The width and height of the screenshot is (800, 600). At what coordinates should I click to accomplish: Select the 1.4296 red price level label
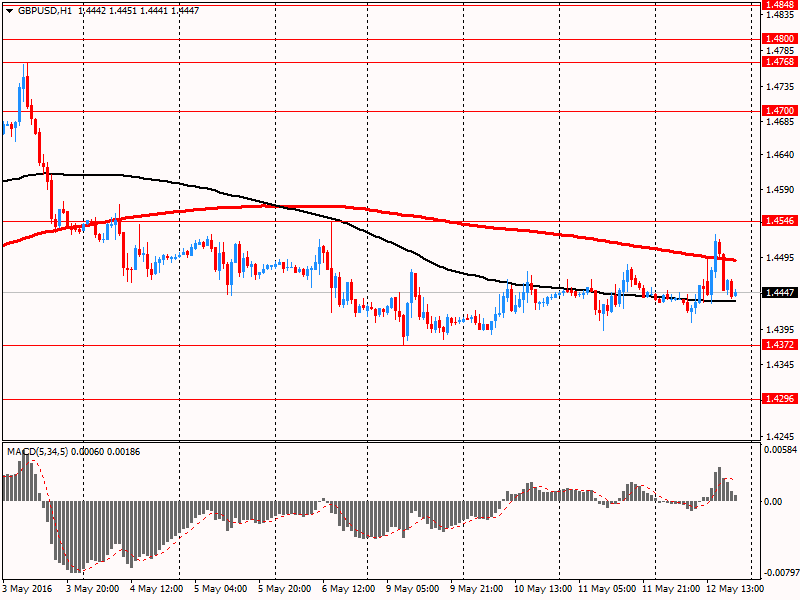pos(780,398)
